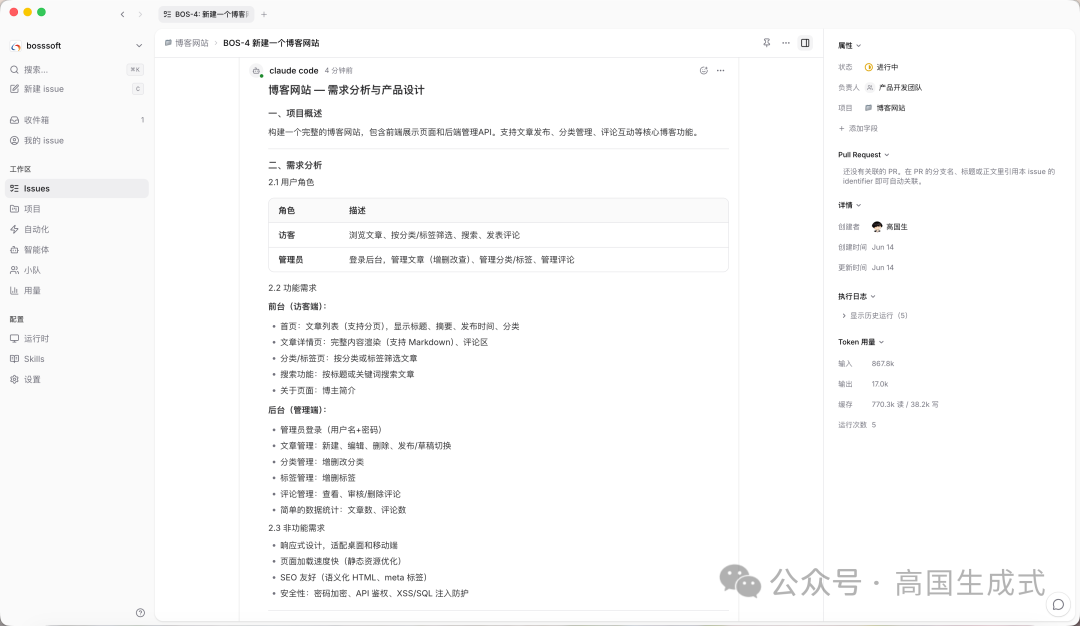Image resolution: width=1080 pixels, height=626 pixels.
Task: Click the forward navigation arrow
Action: pyautogui.click(x=140, y=14)
